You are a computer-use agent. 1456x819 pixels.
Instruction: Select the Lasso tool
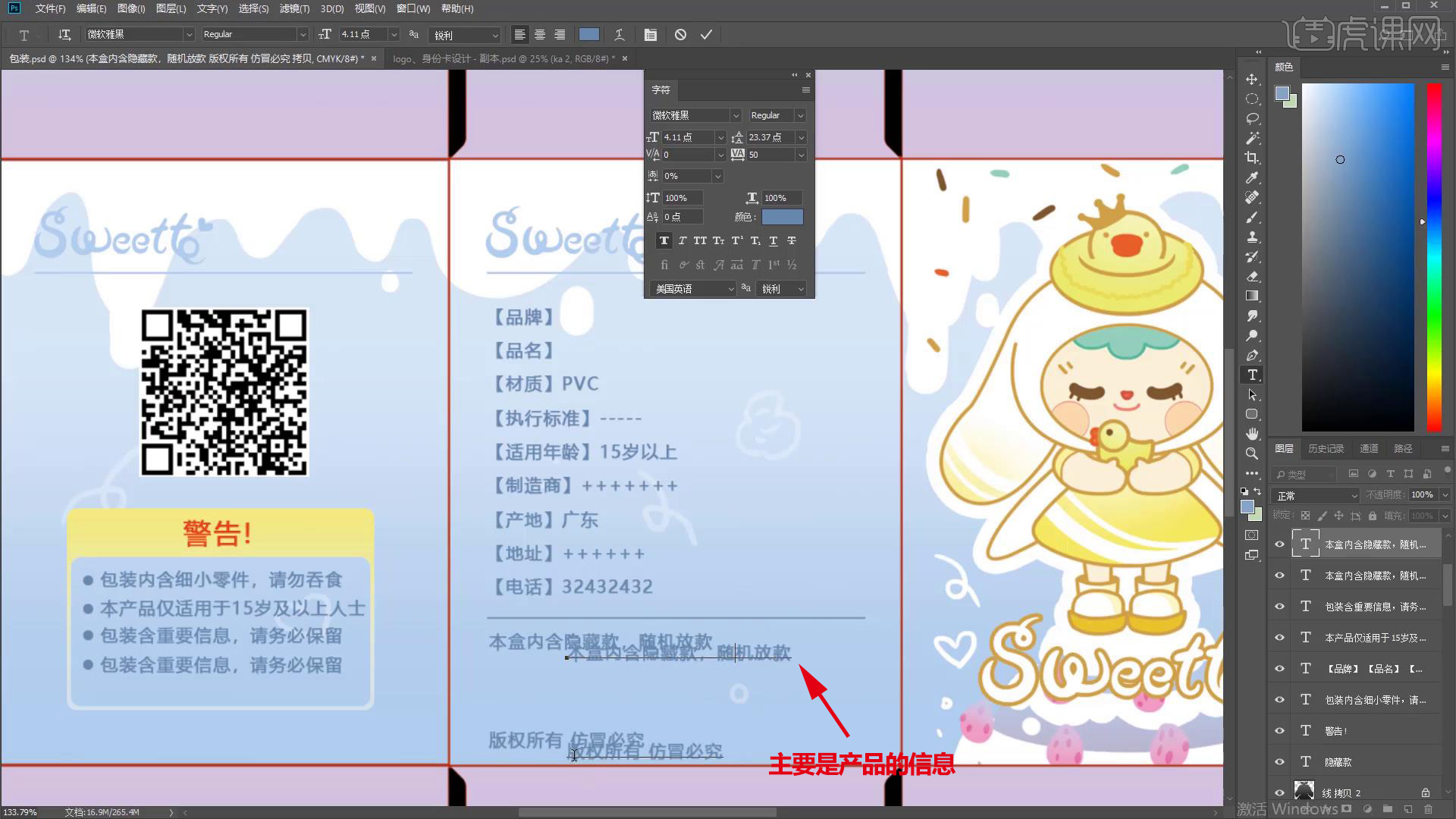point(1252,119)
